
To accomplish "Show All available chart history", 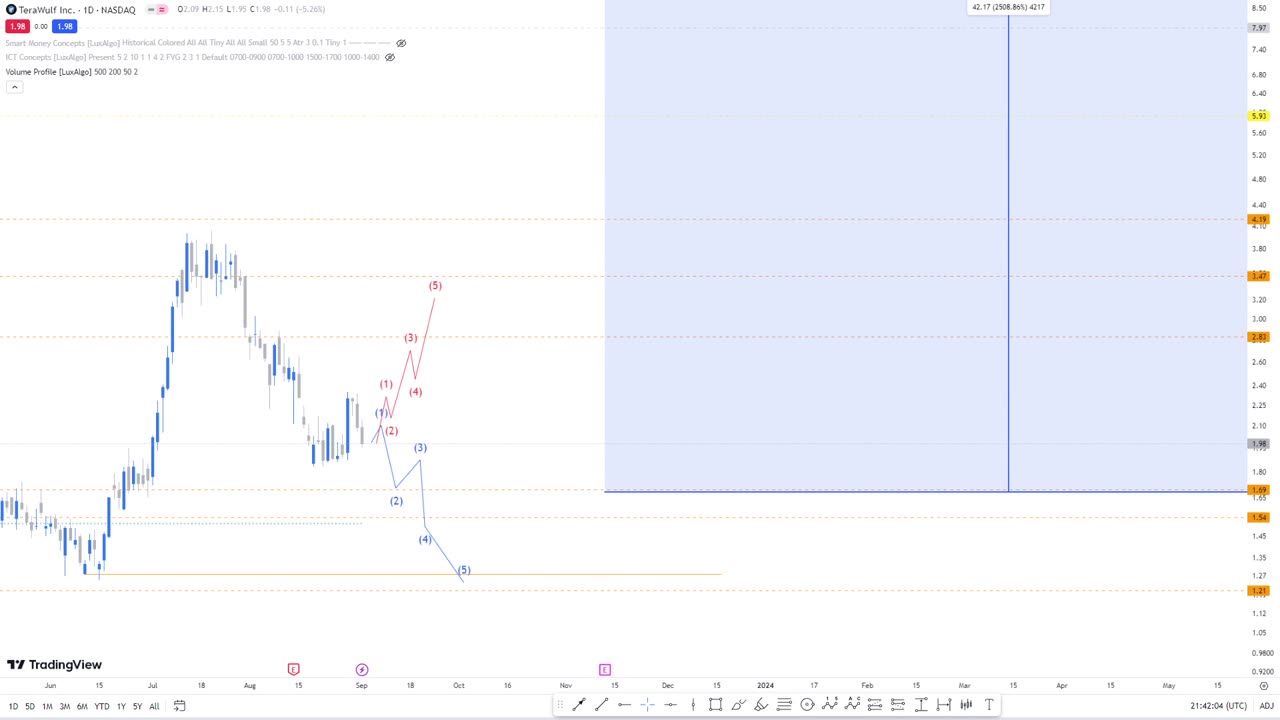I will [x=154, y=706].
